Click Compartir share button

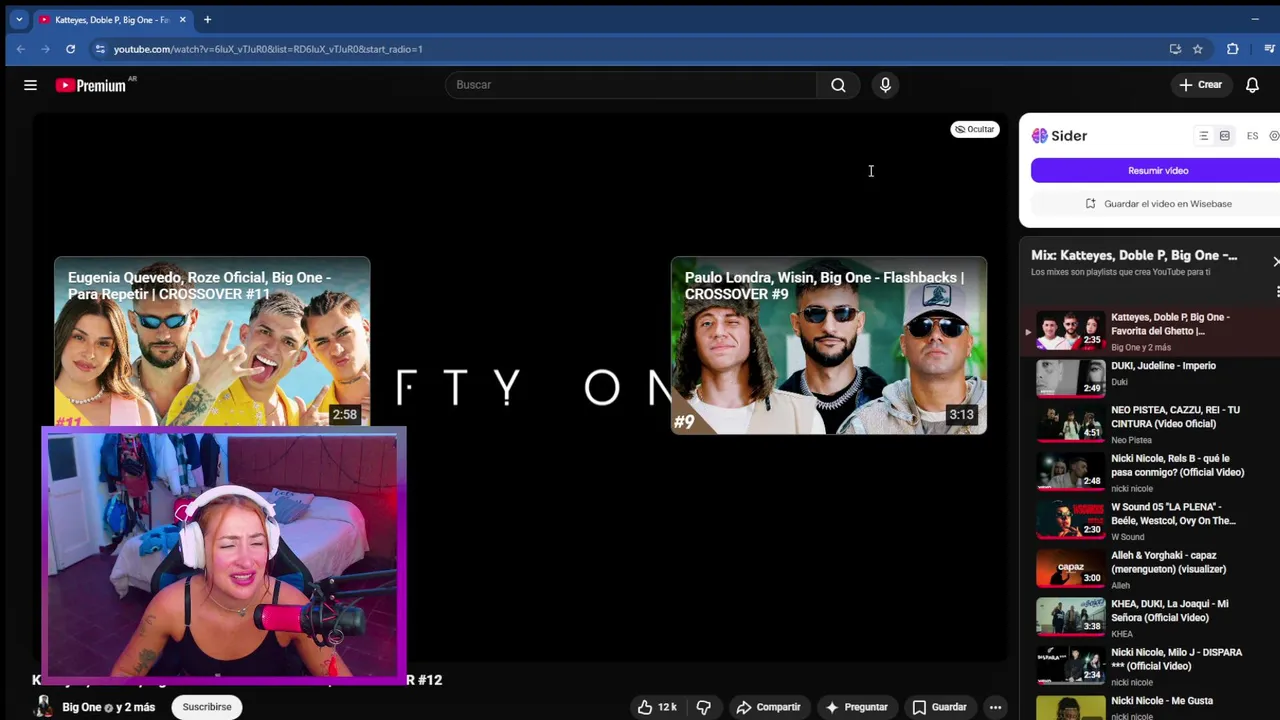coord(768,707)
